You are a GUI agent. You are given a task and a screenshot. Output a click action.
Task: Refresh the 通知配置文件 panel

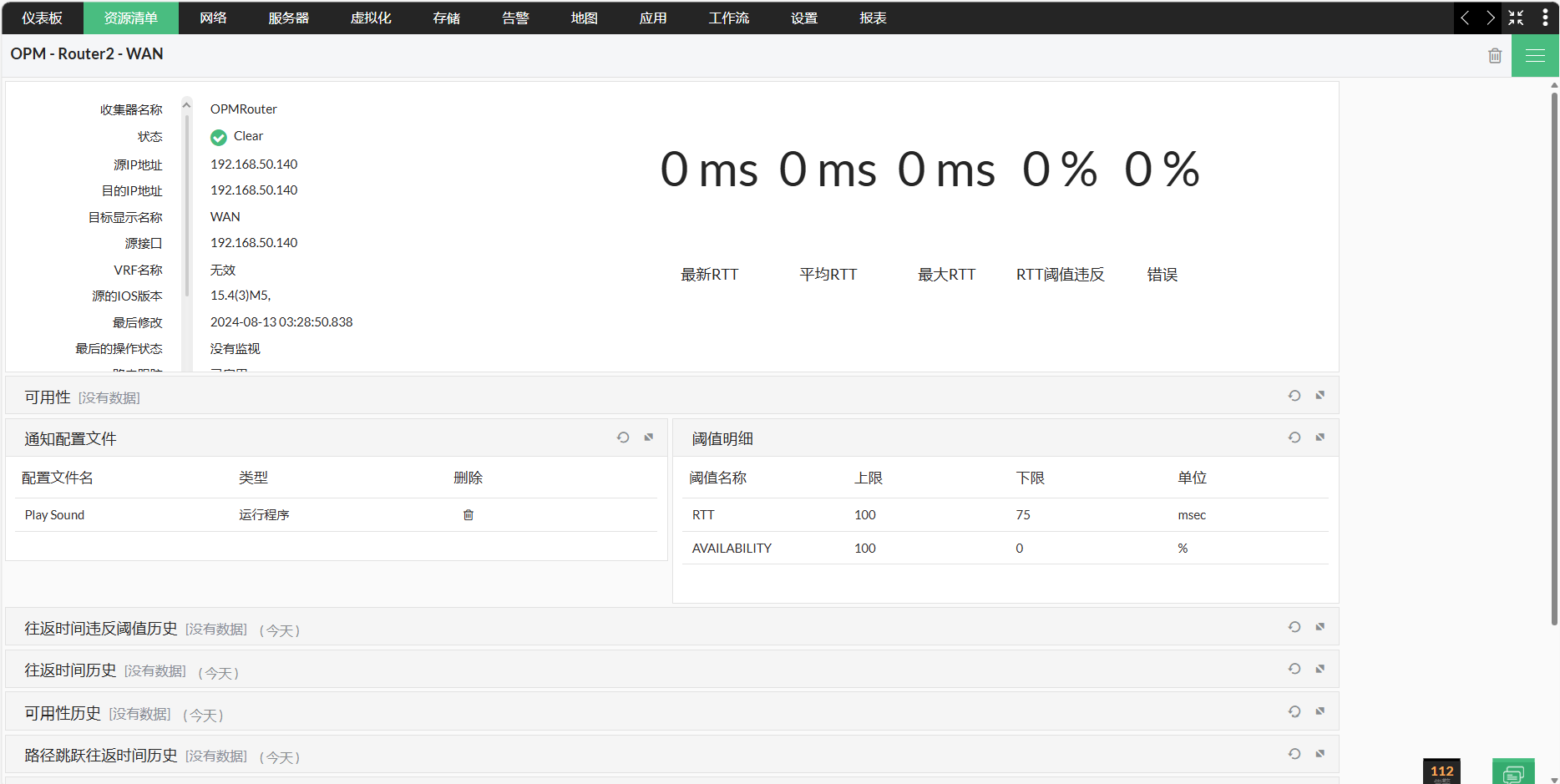[x=623, y=438]
